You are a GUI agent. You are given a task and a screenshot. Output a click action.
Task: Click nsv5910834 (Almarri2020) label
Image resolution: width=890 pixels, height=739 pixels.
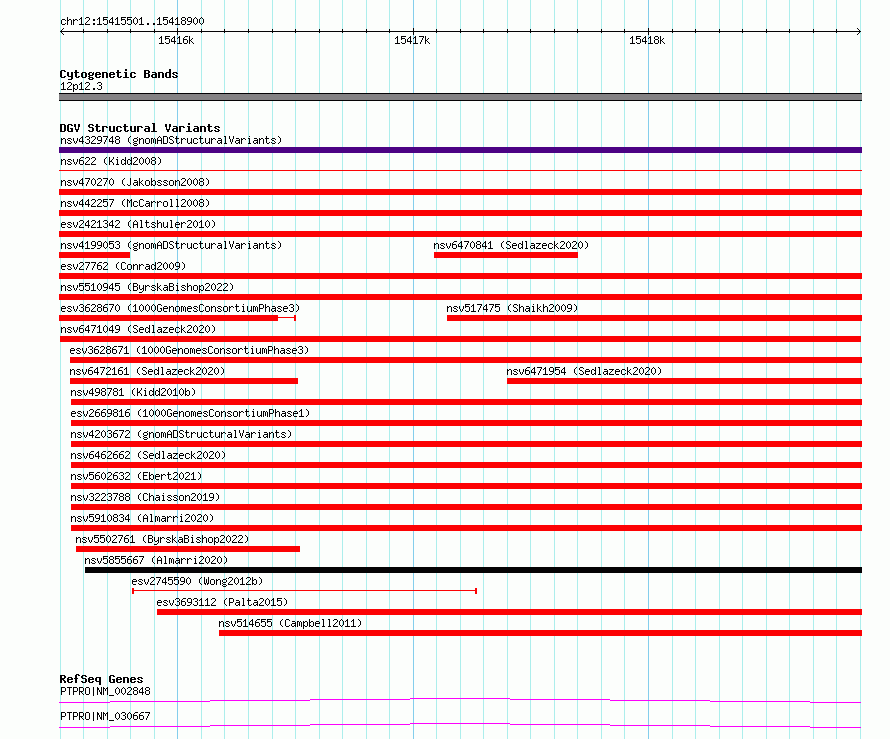pyautogui.click(x=142, y=518)
